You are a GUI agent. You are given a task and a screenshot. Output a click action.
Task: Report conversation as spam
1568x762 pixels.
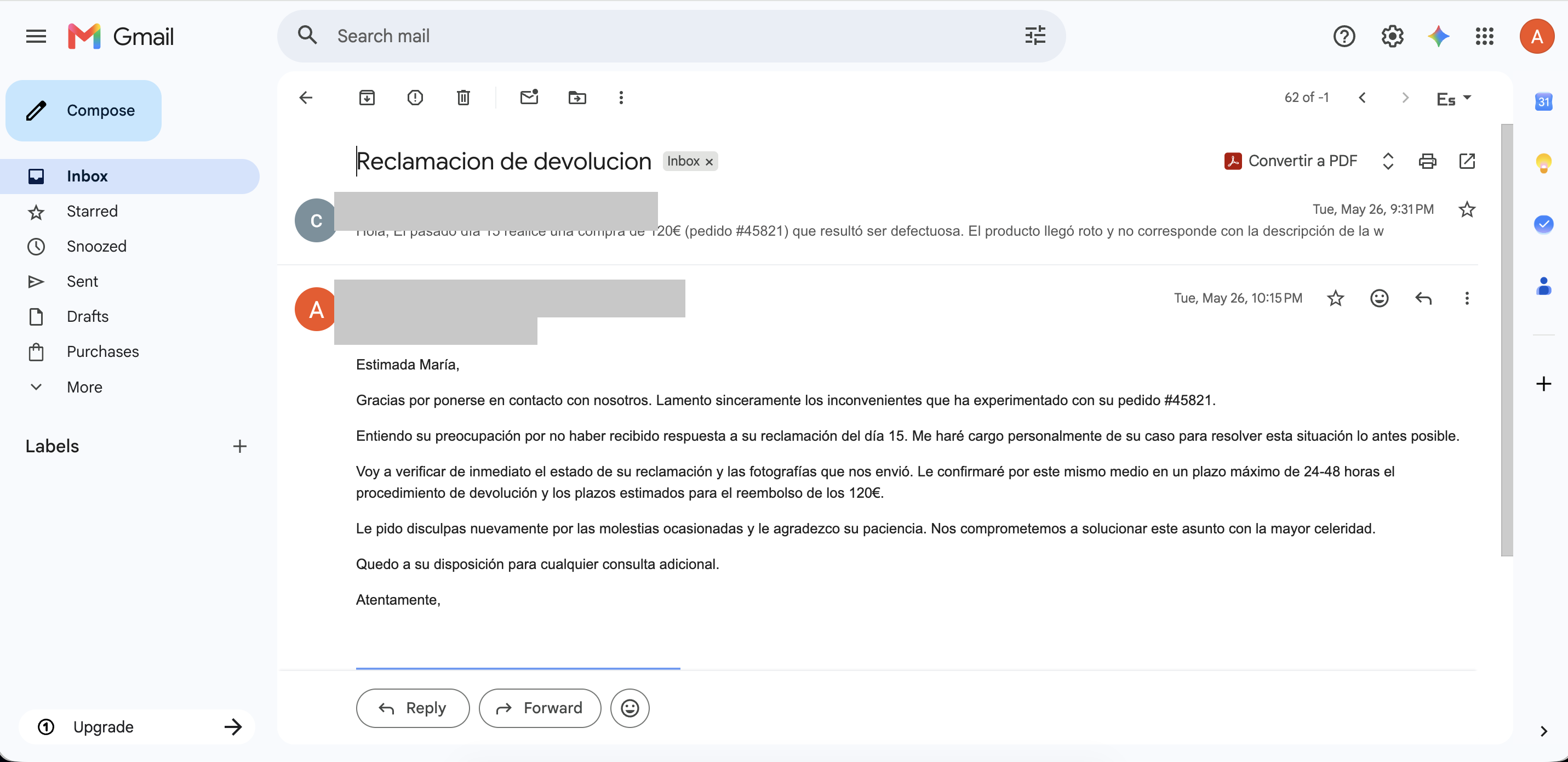click(415, 98)
